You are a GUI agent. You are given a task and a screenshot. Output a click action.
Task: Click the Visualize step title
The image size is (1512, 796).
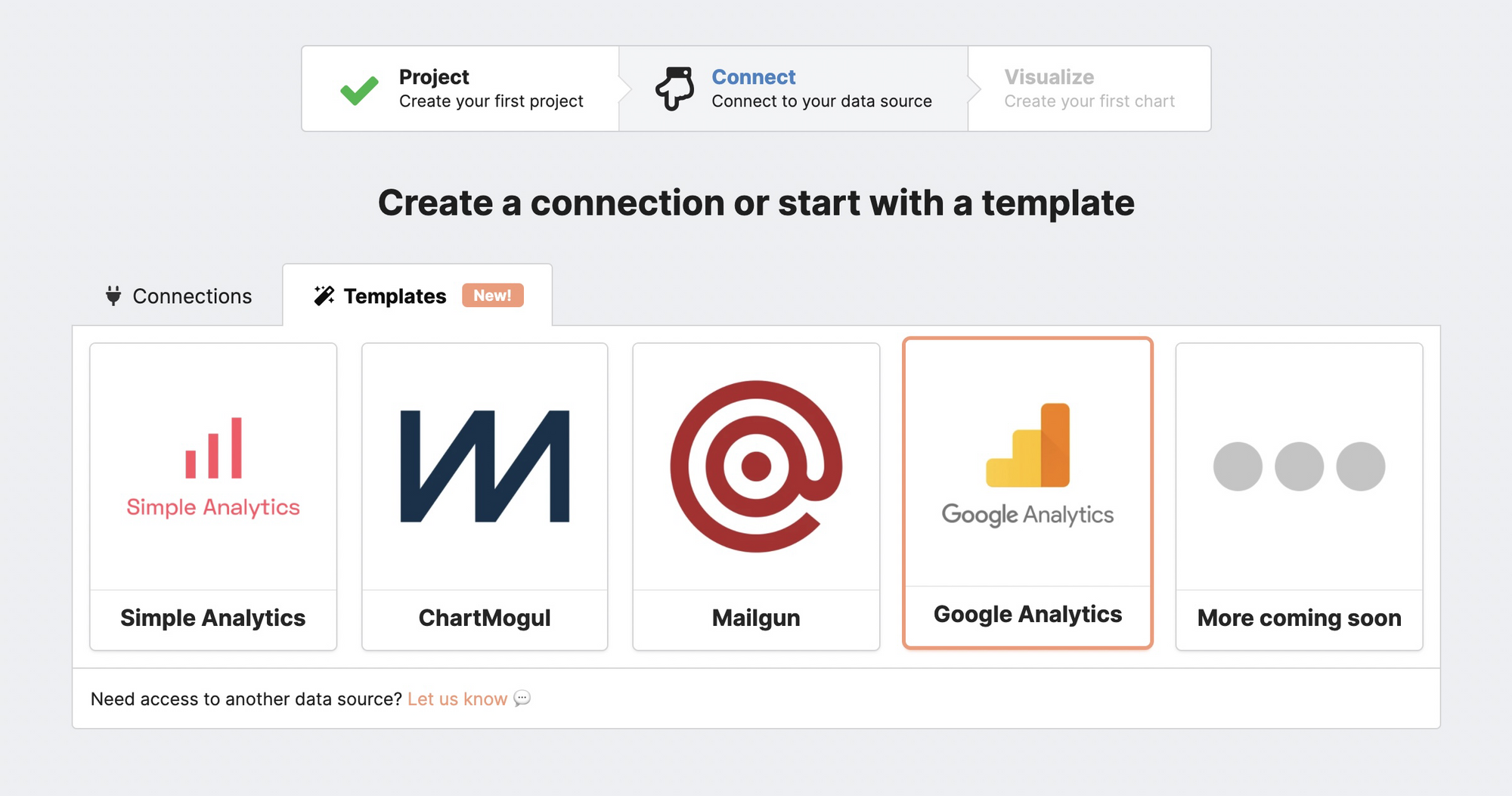click(1049, 77)
